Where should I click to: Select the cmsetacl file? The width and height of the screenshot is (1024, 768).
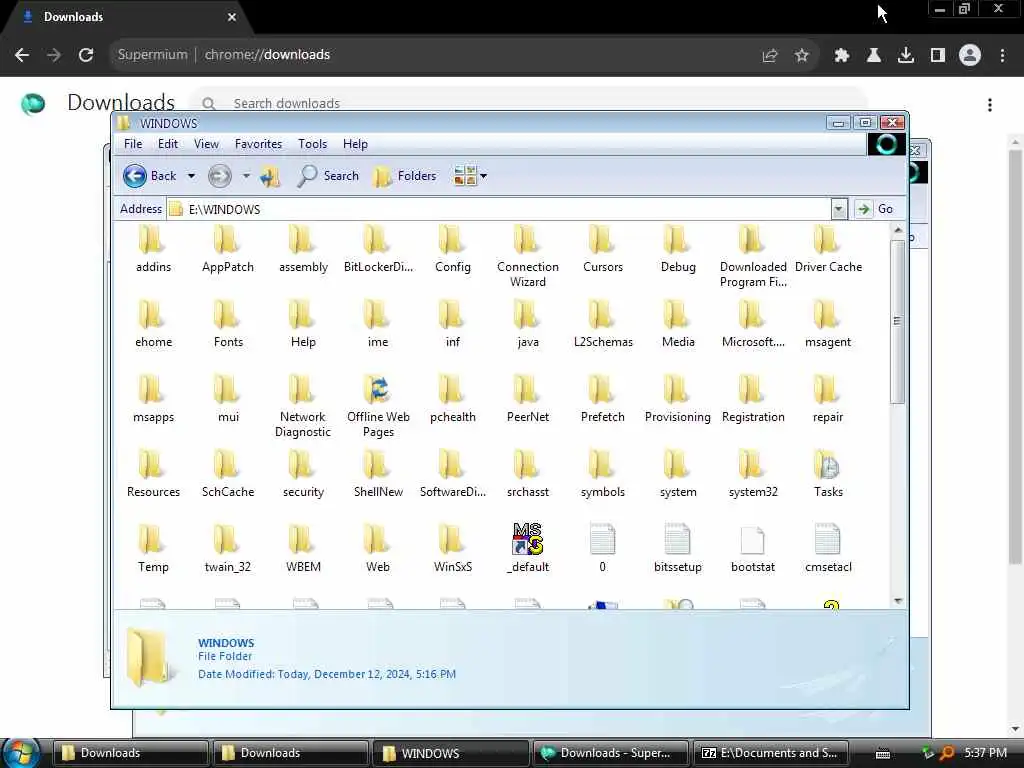(828, 549)
